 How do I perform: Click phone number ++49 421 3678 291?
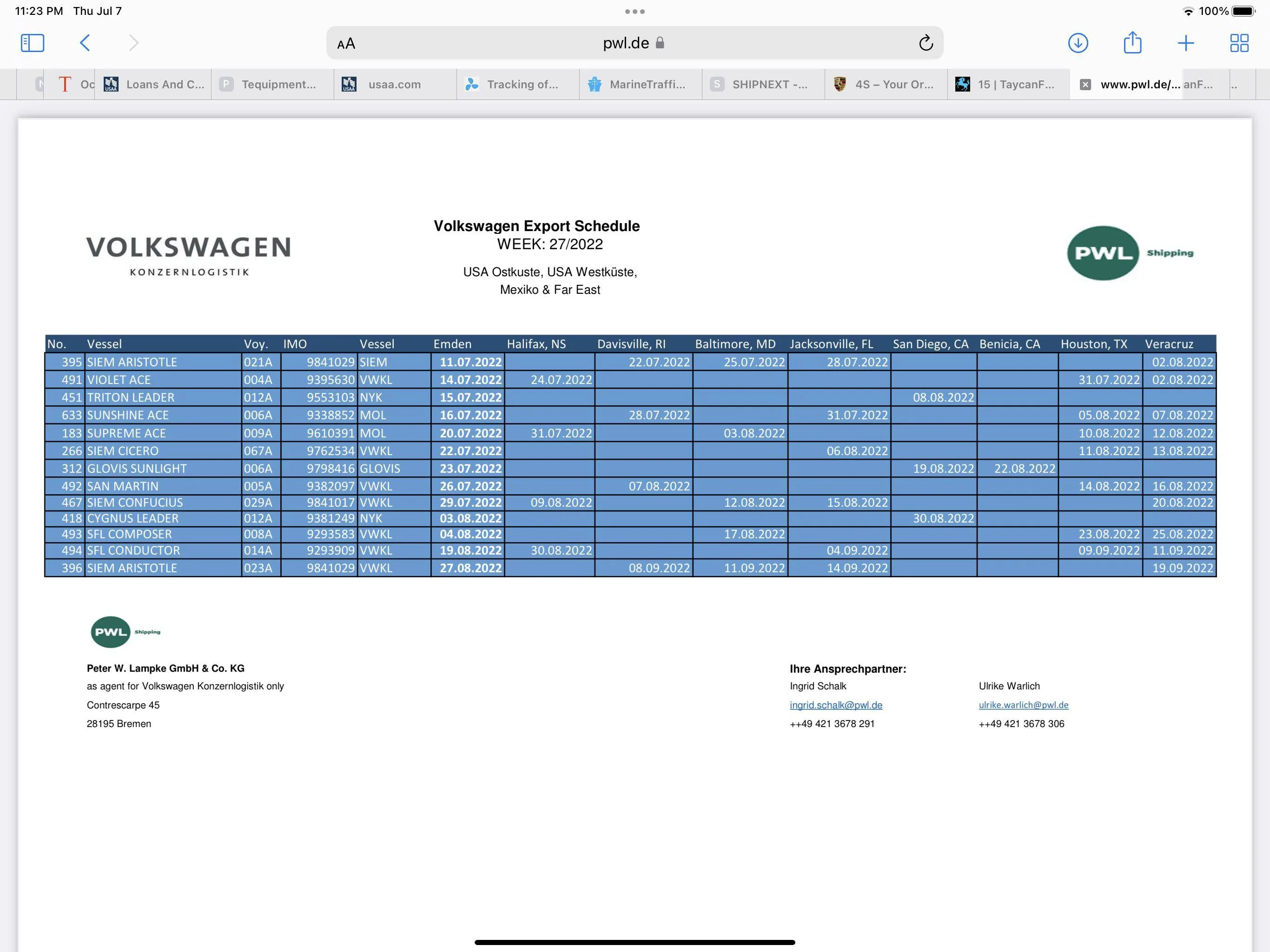pyautogui.click(x=832, y=724)
